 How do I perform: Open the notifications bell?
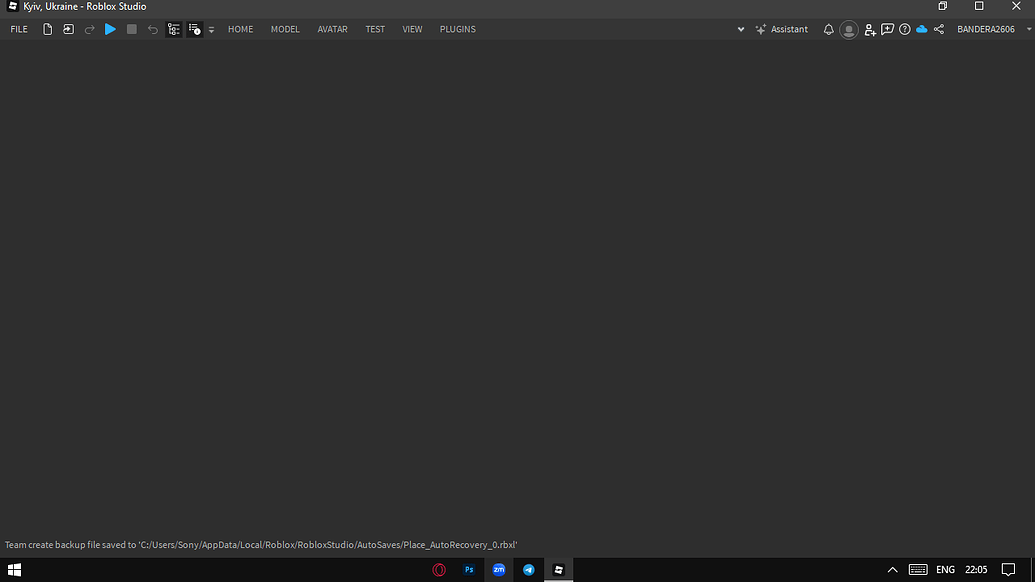tap(828, 29)
